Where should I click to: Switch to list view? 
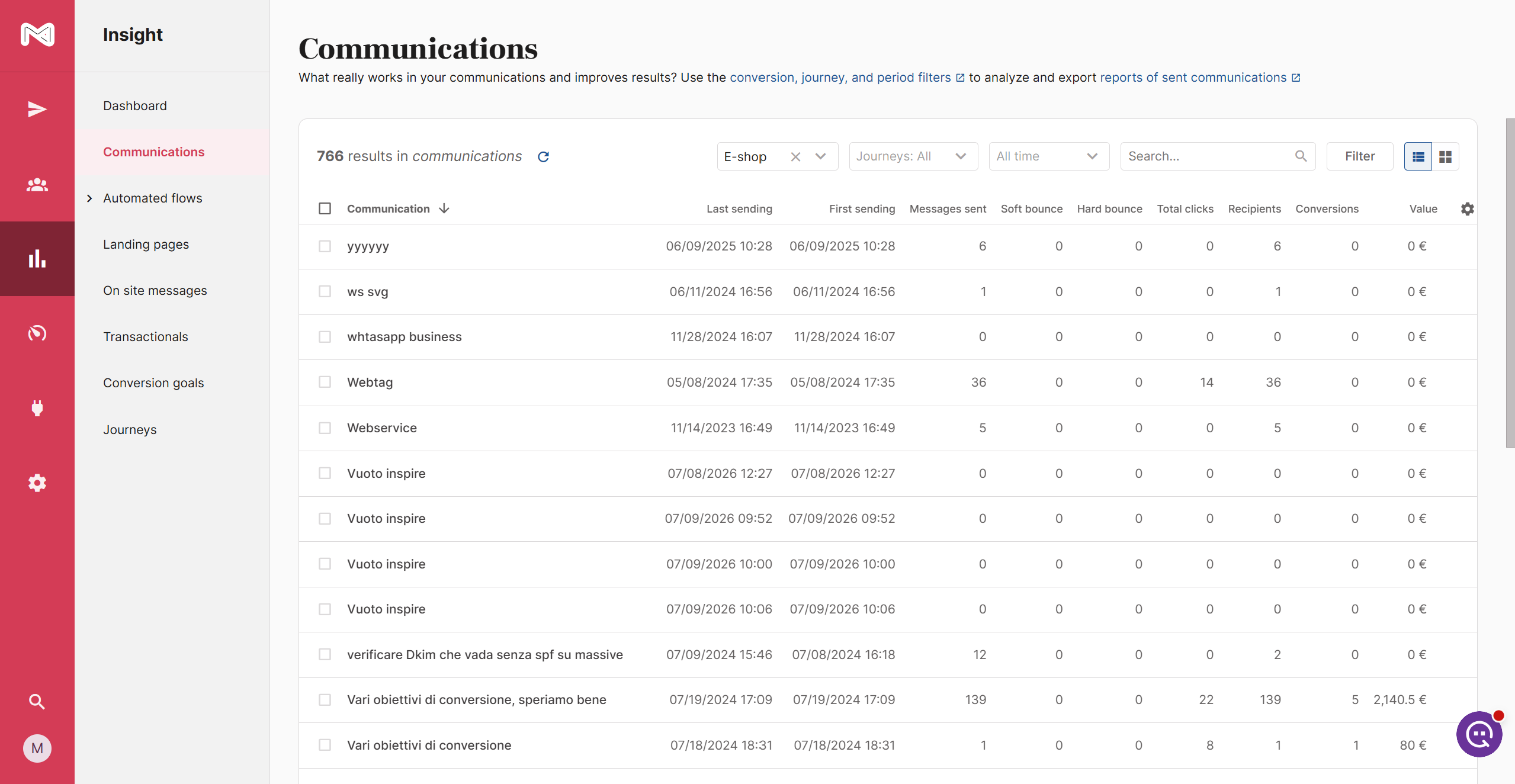(x=1418, y=156)
